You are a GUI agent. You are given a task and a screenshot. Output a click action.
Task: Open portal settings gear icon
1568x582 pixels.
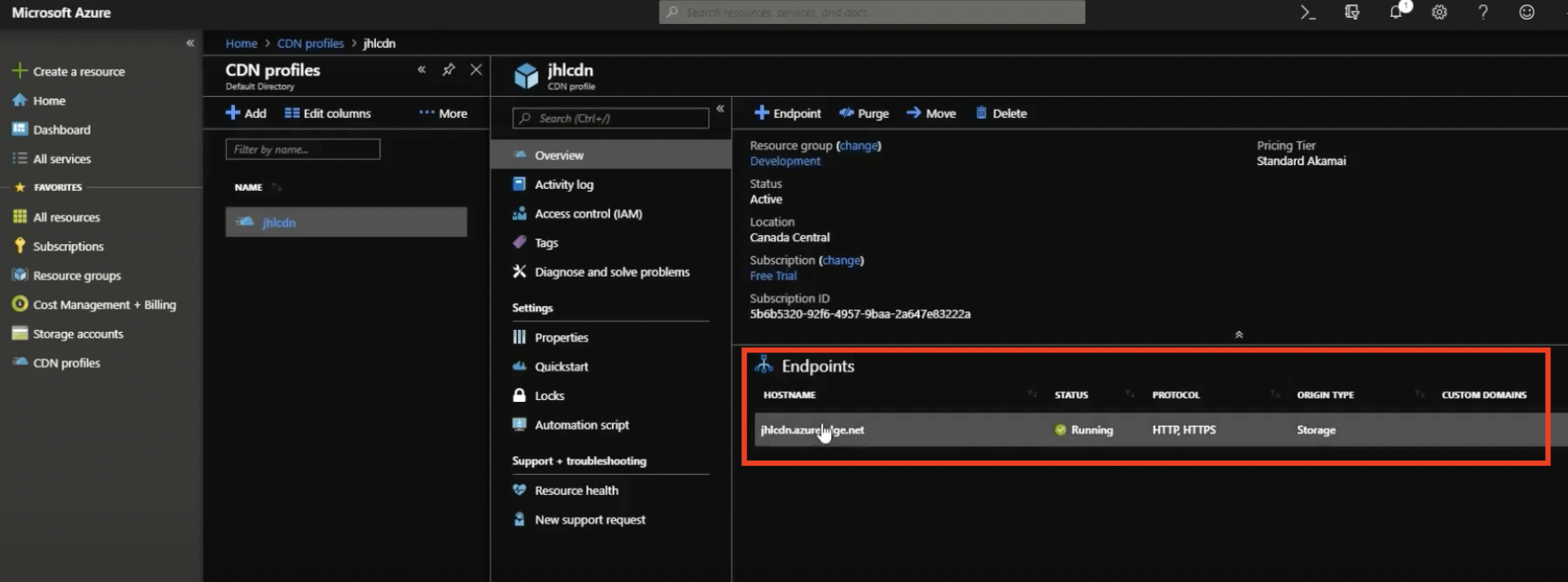coord(1439,12)
